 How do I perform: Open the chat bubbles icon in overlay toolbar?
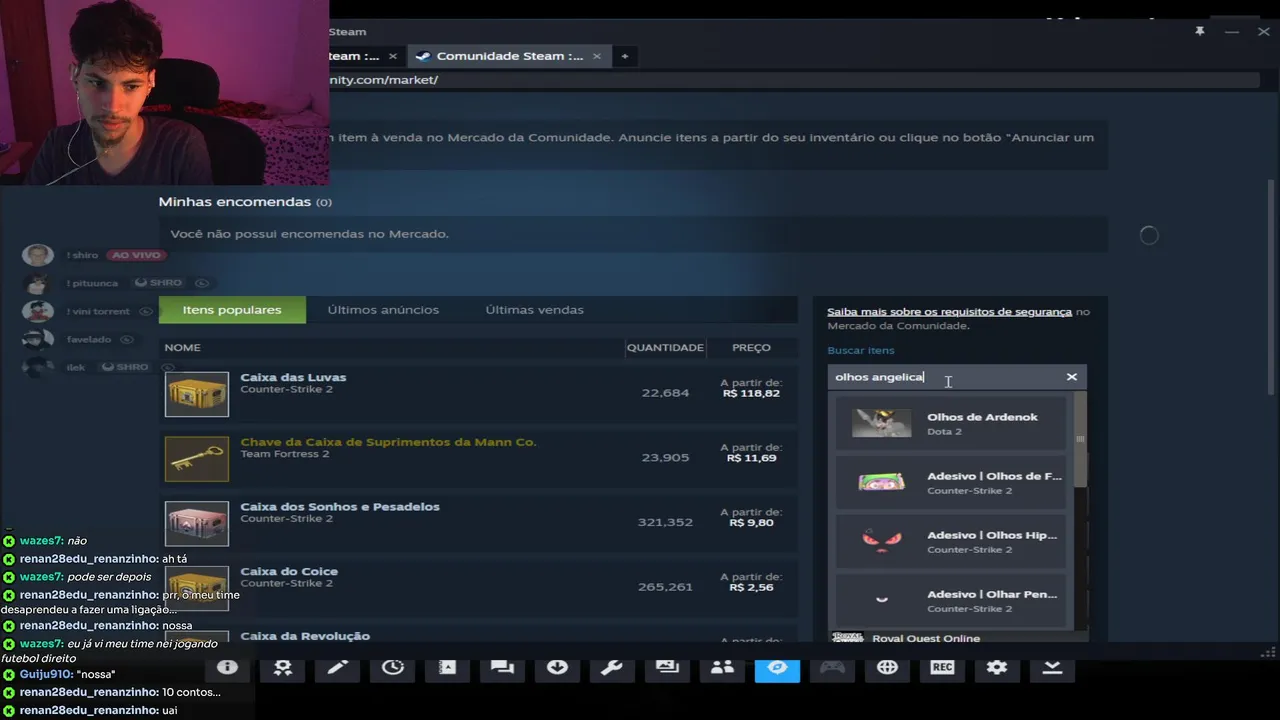[x=502, y=667]
